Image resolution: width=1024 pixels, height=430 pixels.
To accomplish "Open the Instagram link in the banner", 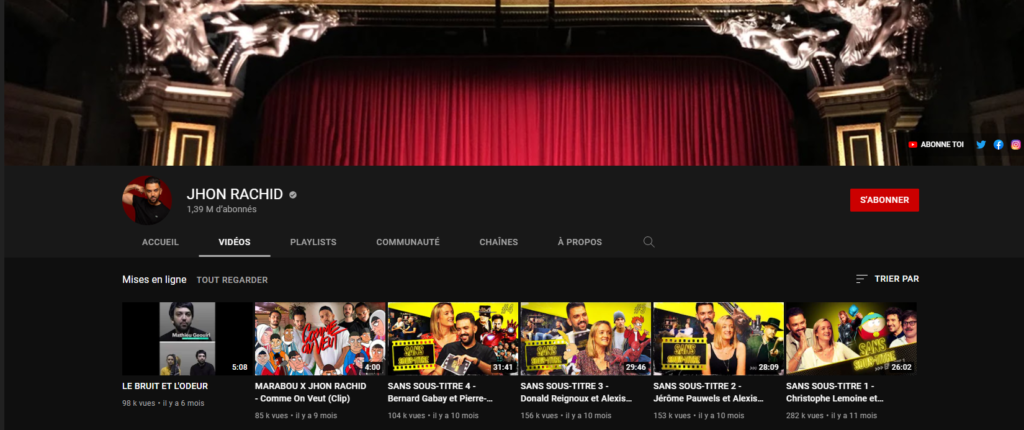I will [x=1016, y=144].
